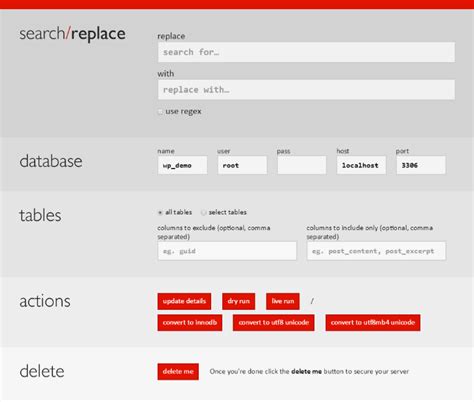Click the host field containing localhost
The width and height of the screenshot is (474, 402).
(361, 165)
